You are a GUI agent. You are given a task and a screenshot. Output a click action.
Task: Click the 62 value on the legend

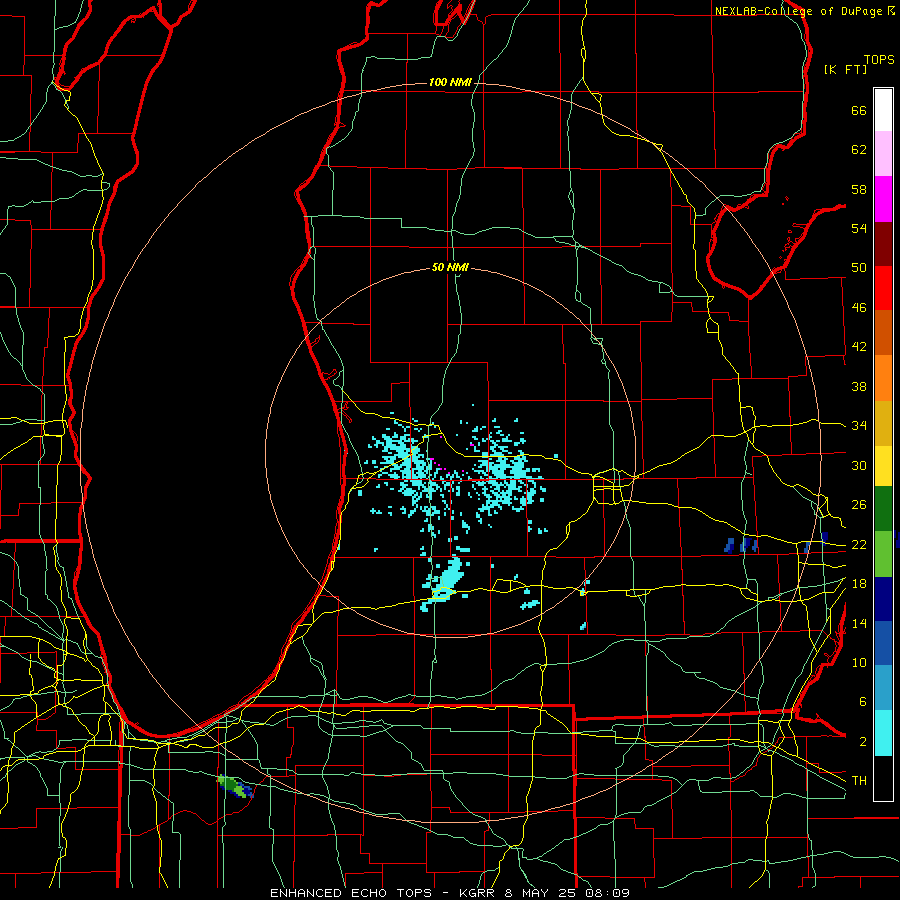point(859,150)
